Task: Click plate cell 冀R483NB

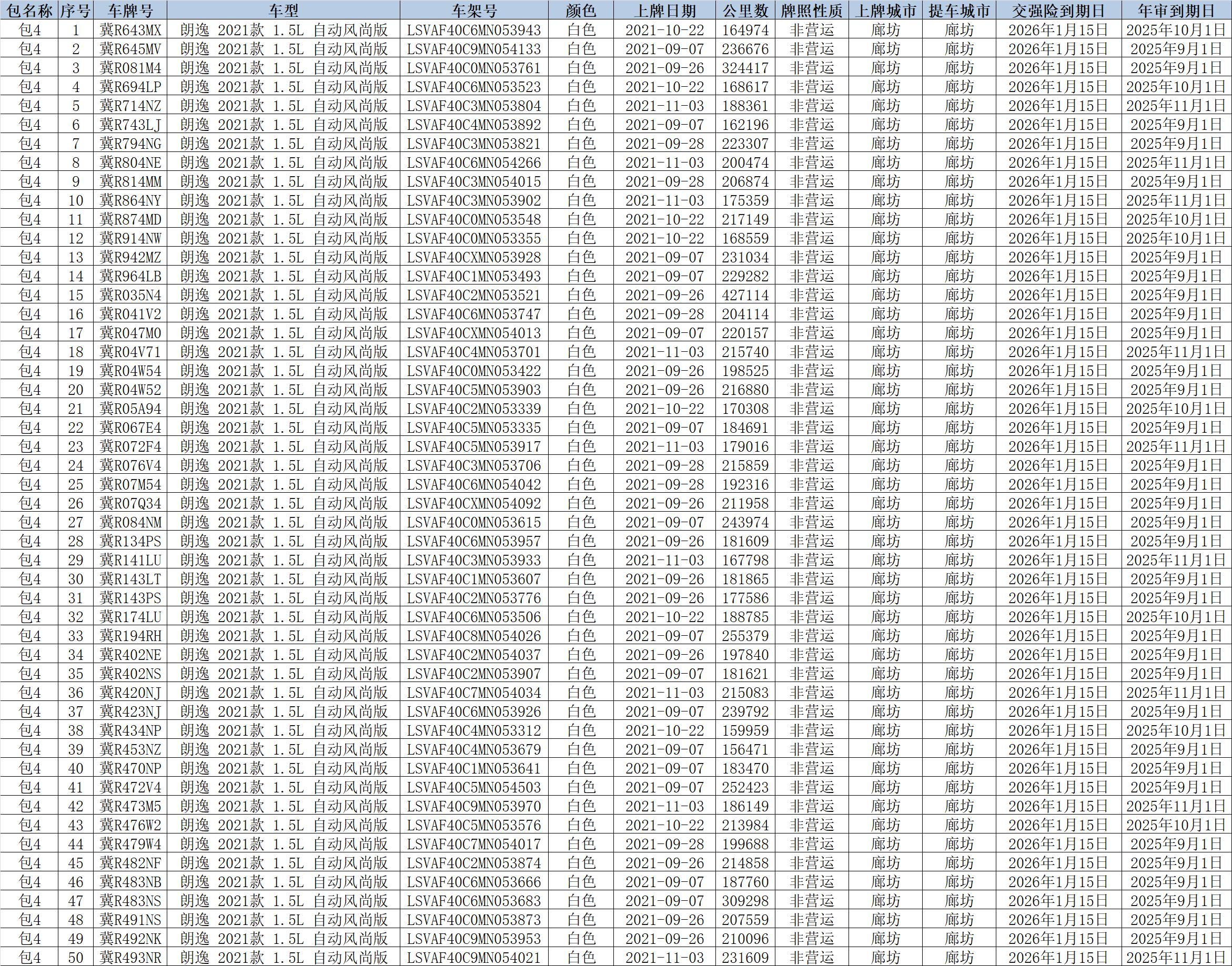Action: click(130, 882)
